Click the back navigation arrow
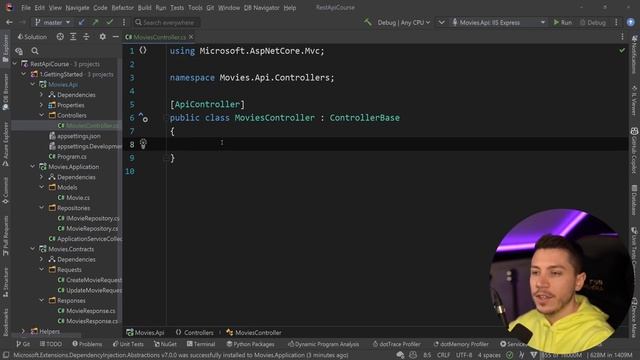 (x=9, y=22)
